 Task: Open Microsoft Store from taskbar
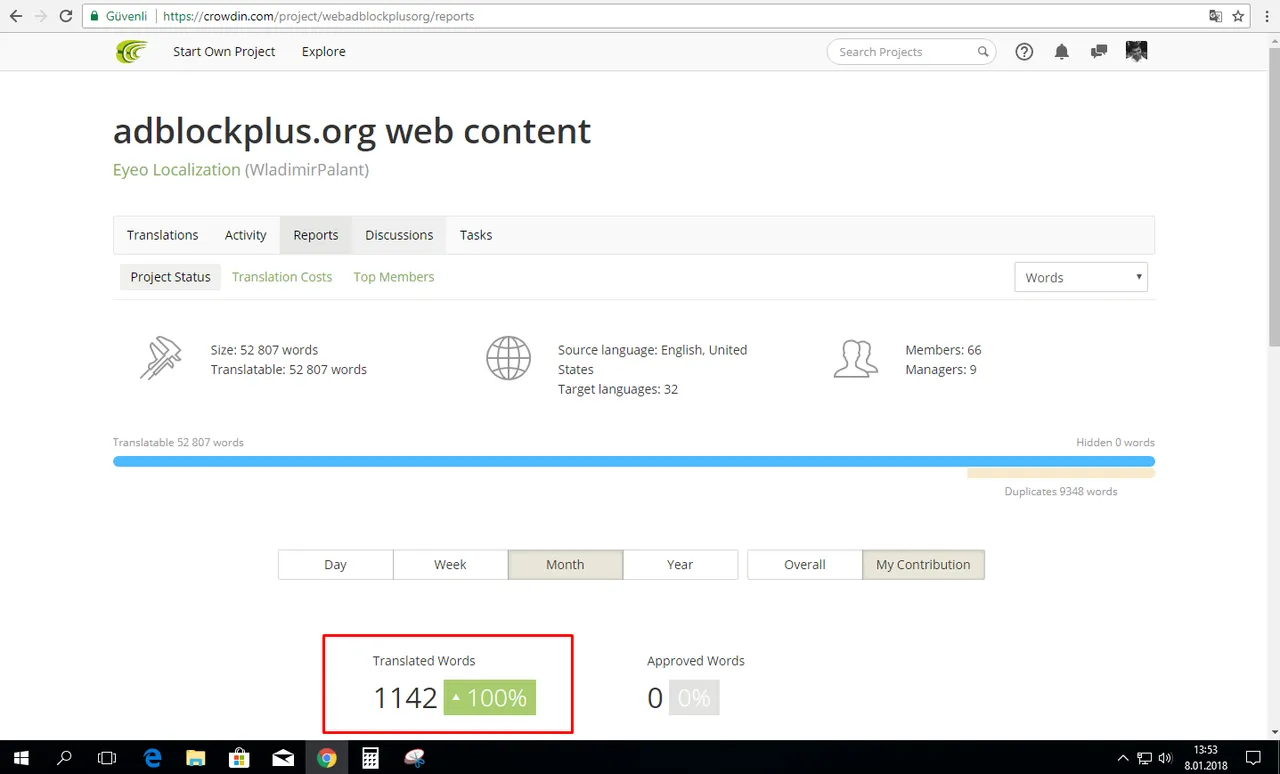239,758
